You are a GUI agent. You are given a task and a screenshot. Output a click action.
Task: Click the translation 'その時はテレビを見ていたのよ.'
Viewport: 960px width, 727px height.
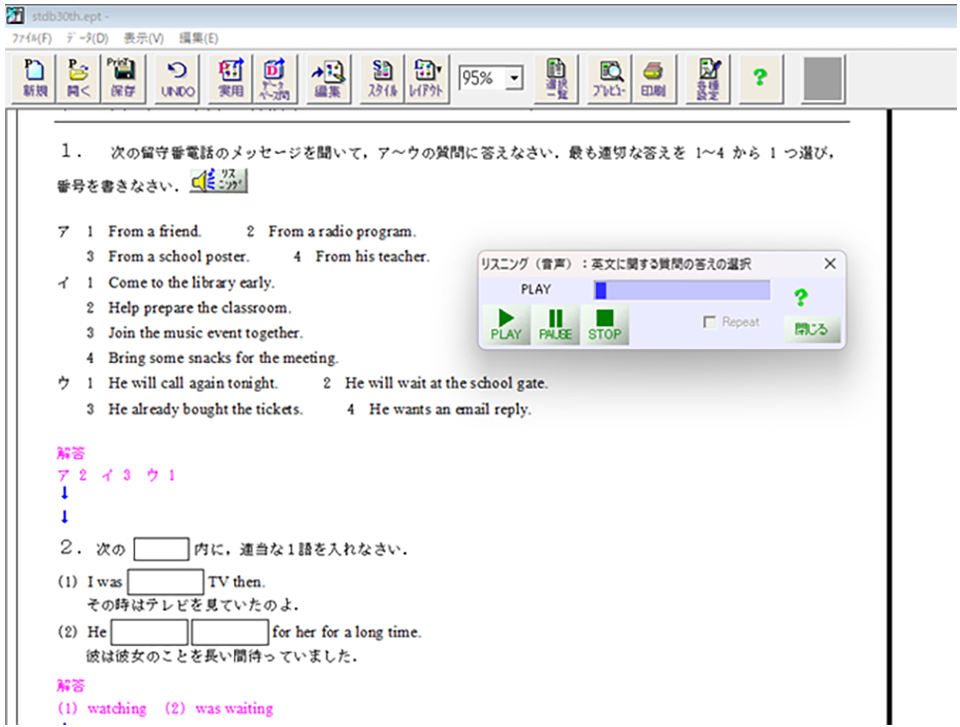[x=193, y=605]
